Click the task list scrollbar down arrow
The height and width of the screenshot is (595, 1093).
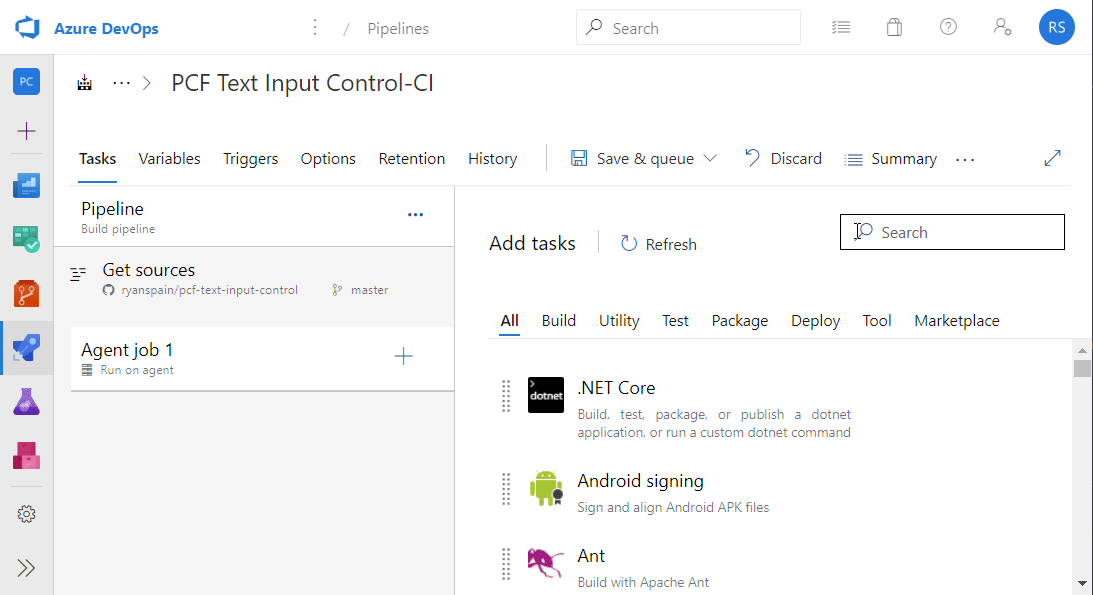1082,583
